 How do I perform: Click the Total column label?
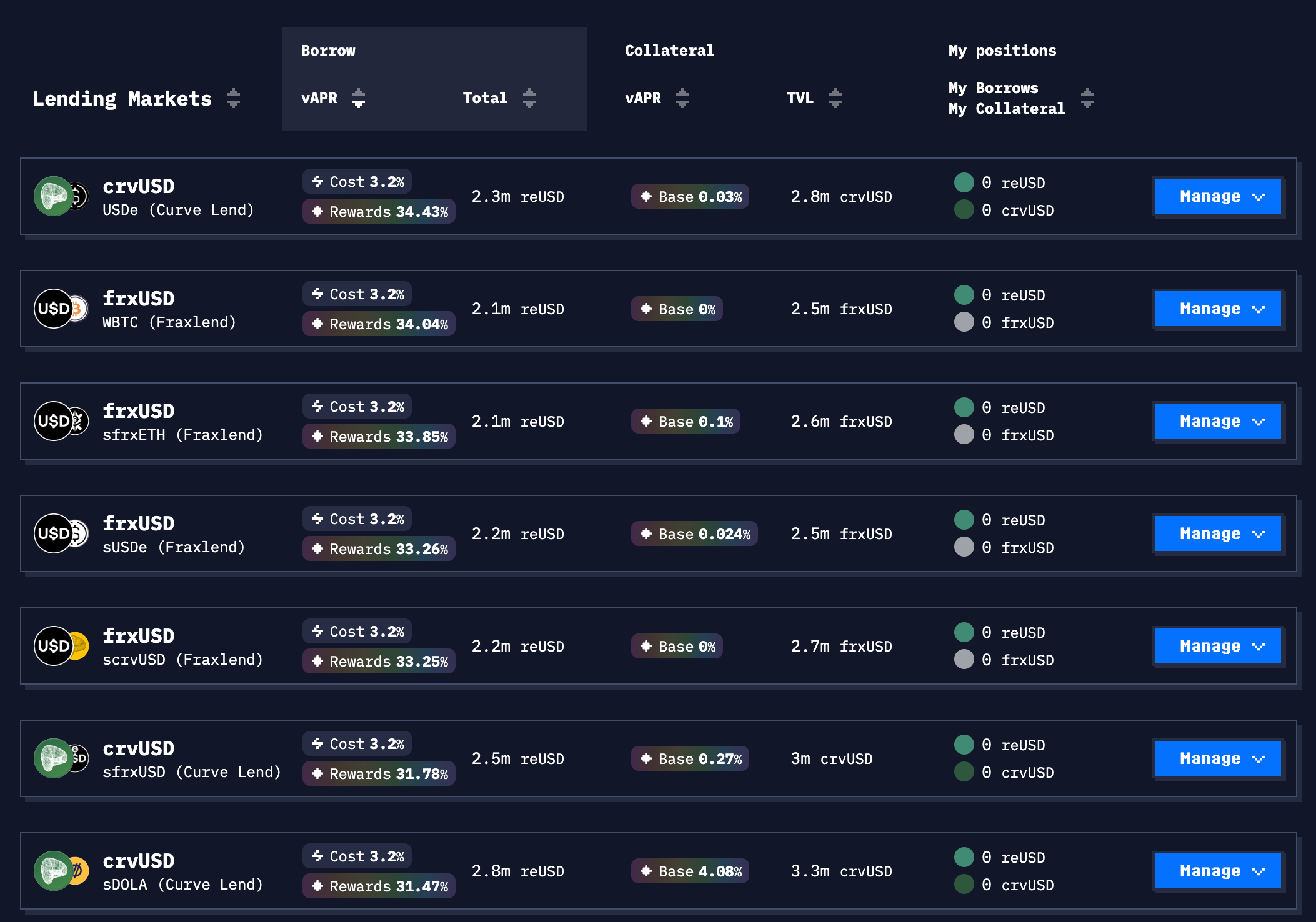[x=485, y=98]
